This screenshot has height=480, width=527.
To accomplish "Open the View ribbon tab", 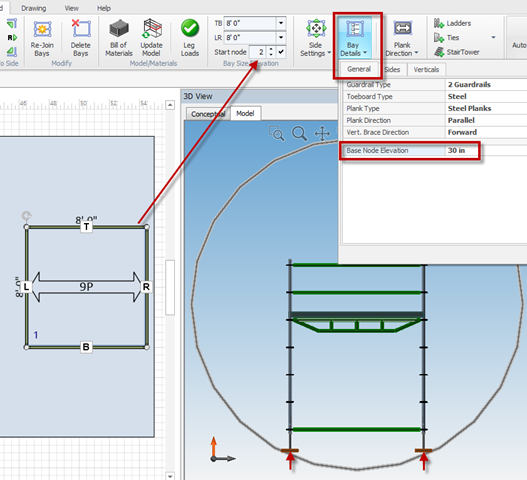I will 72,8.
